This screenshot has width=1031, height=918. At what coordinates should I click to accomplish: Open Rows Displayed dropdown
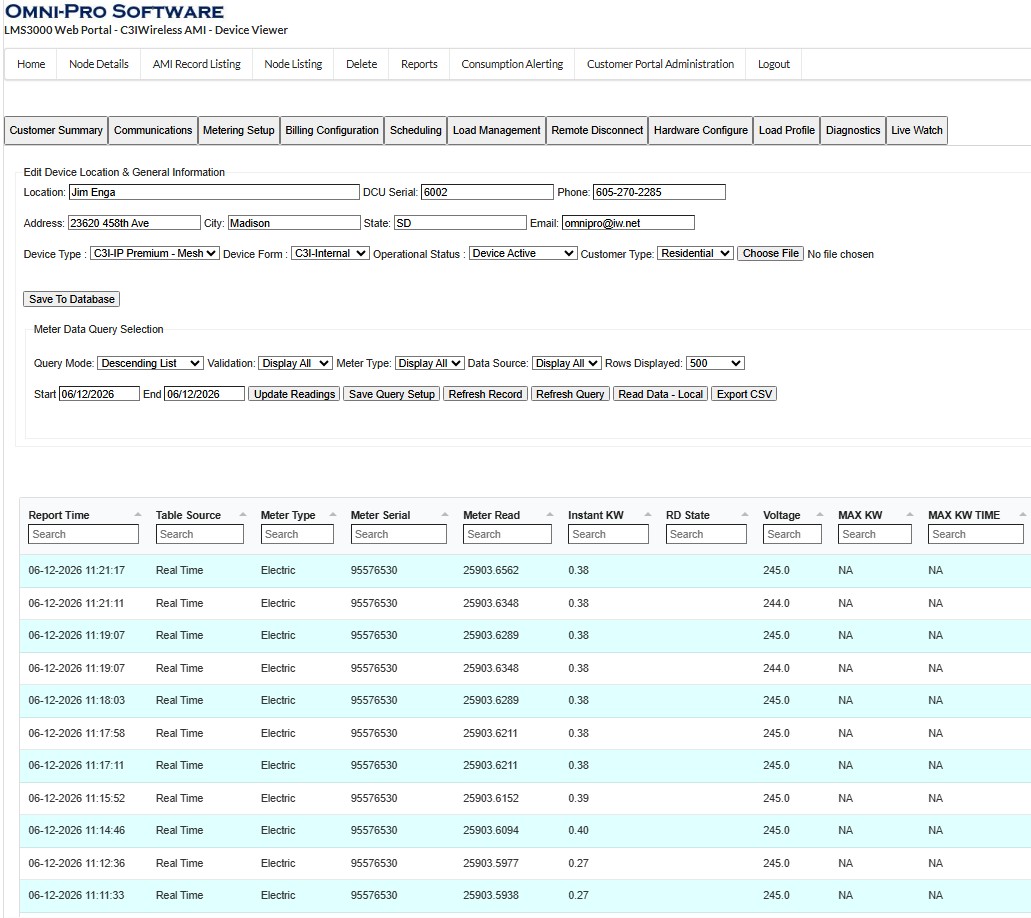715,363
